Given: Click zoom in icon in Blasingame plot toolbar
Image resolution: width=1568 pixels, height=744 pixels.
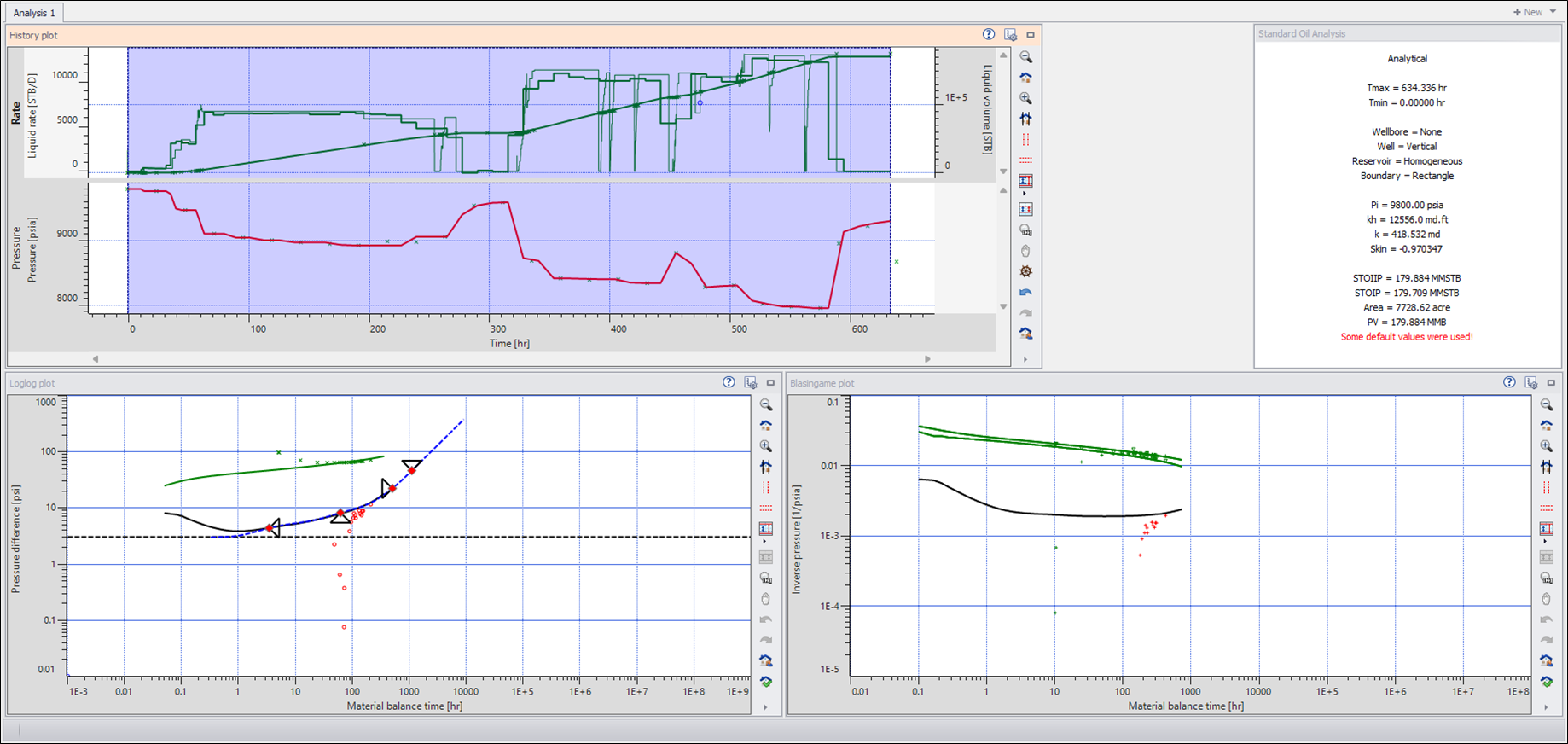Looking at the screenshot, I should pos(1546,446).
